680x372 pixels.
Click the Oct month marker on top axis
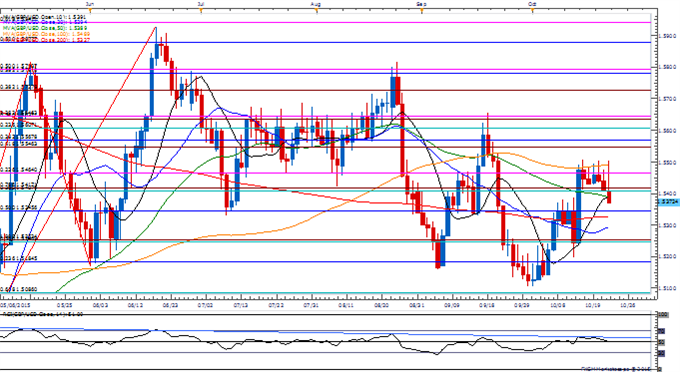(532, 4)
